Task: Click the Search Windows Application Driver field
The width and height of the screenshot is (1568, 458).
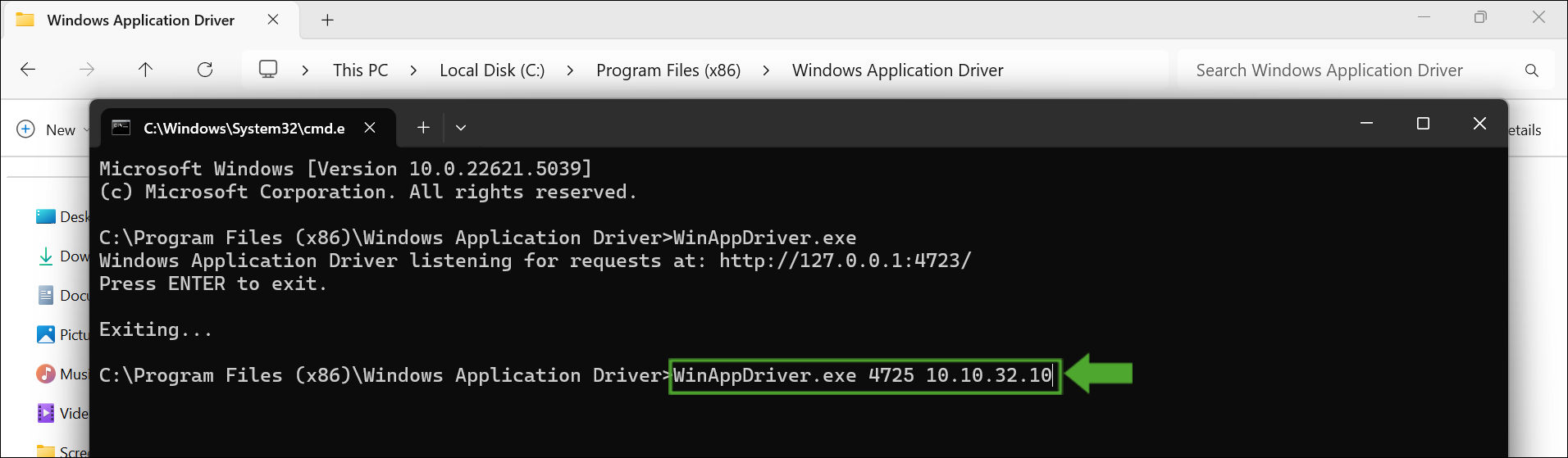Action: [x=1345, y=70]
